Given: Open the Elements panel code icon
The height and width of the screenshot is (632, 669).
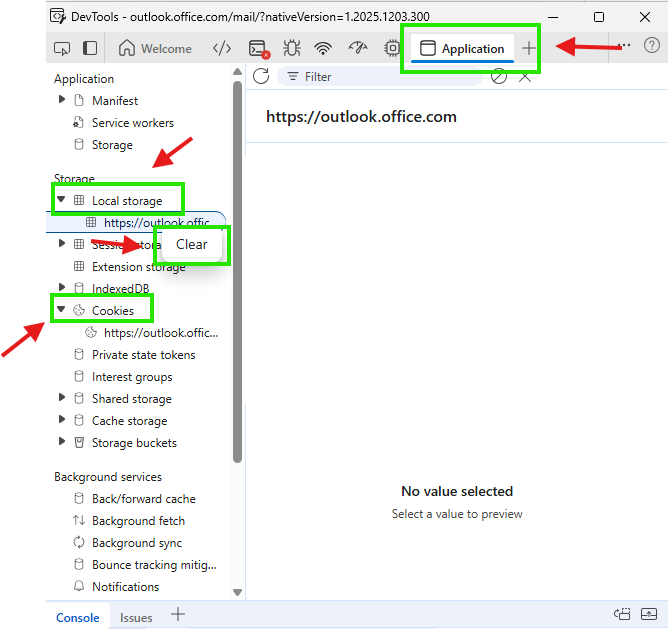Looking at the screenshot, I should coord(222,48).
